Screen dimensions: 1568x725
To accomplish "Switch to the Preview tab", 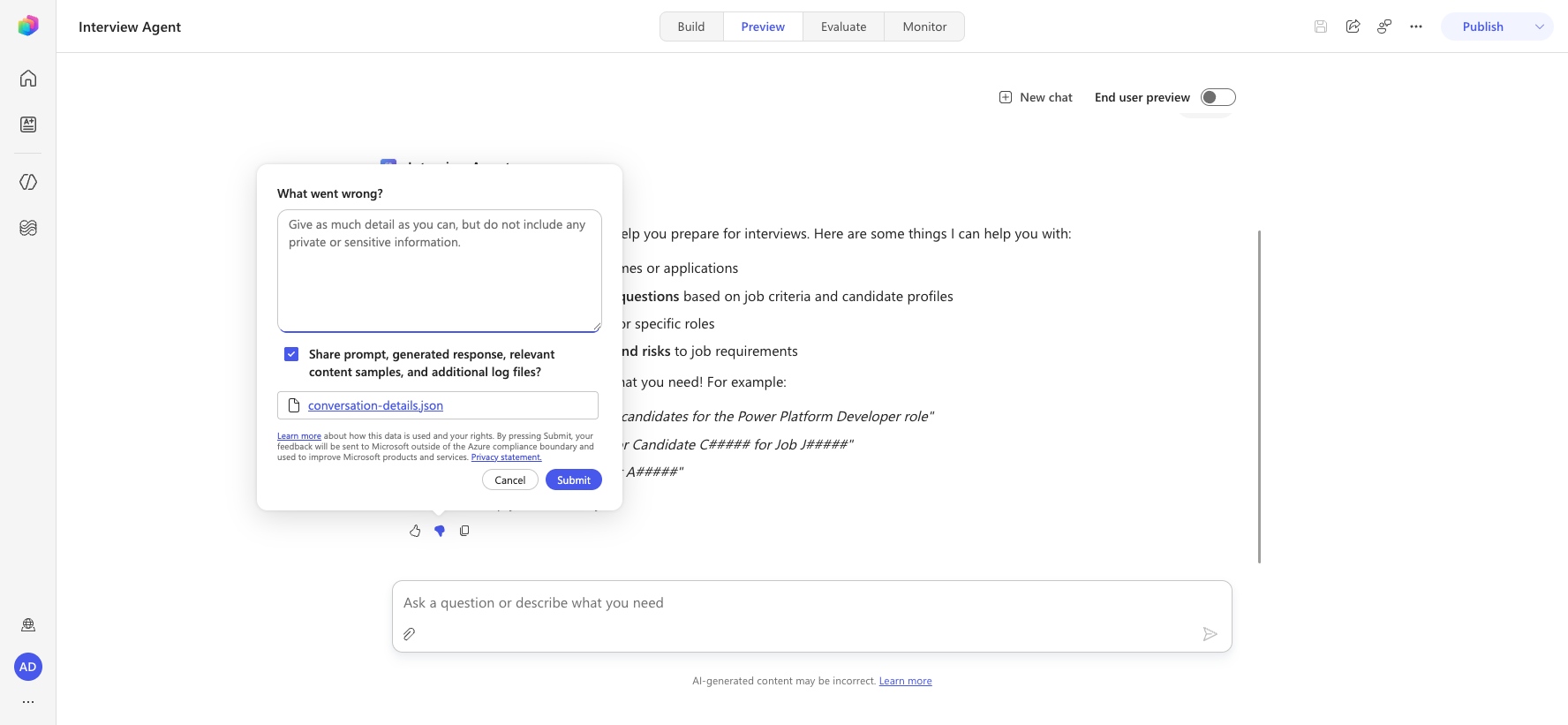I will (x=763, y=26).
